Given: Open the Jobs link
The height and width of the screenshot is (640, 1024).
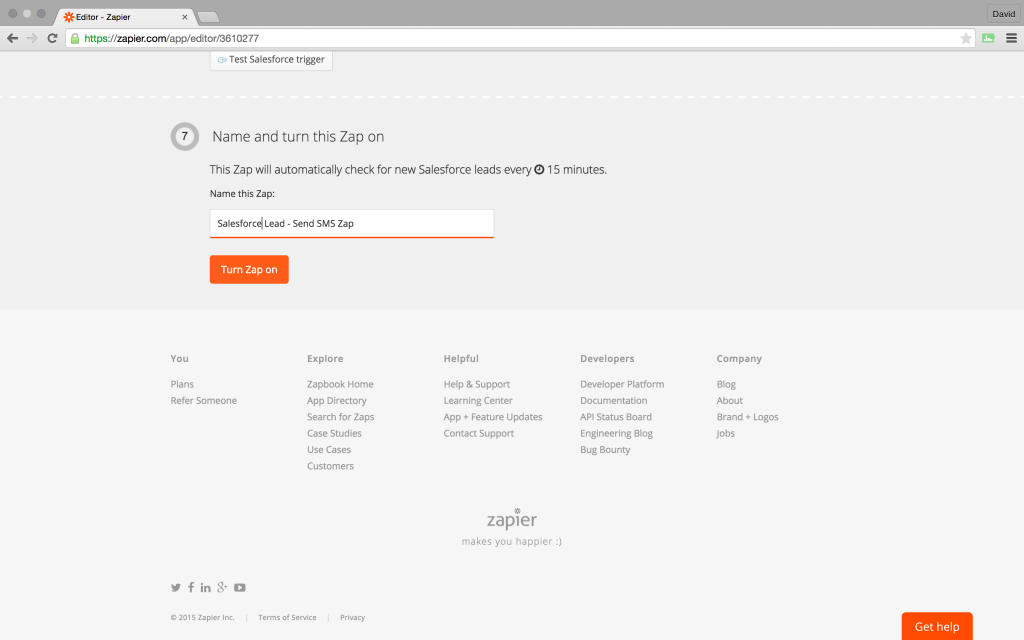Looking at the screenshot, I should coord(726,433).
